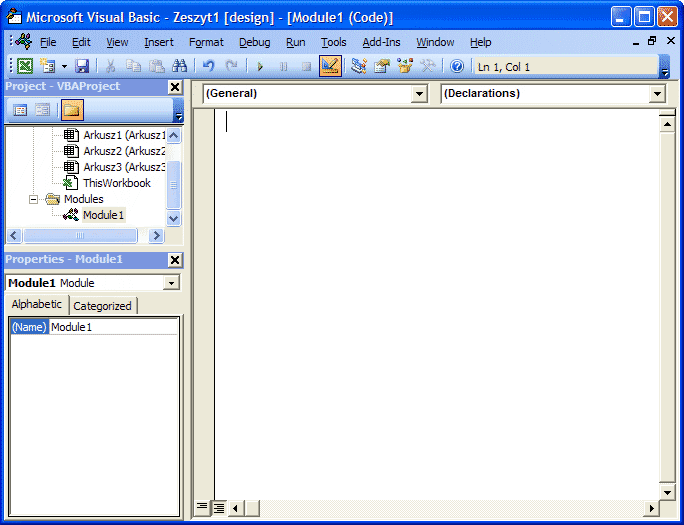
Task: Run macro with the green play icon
Action: (260, 66)
